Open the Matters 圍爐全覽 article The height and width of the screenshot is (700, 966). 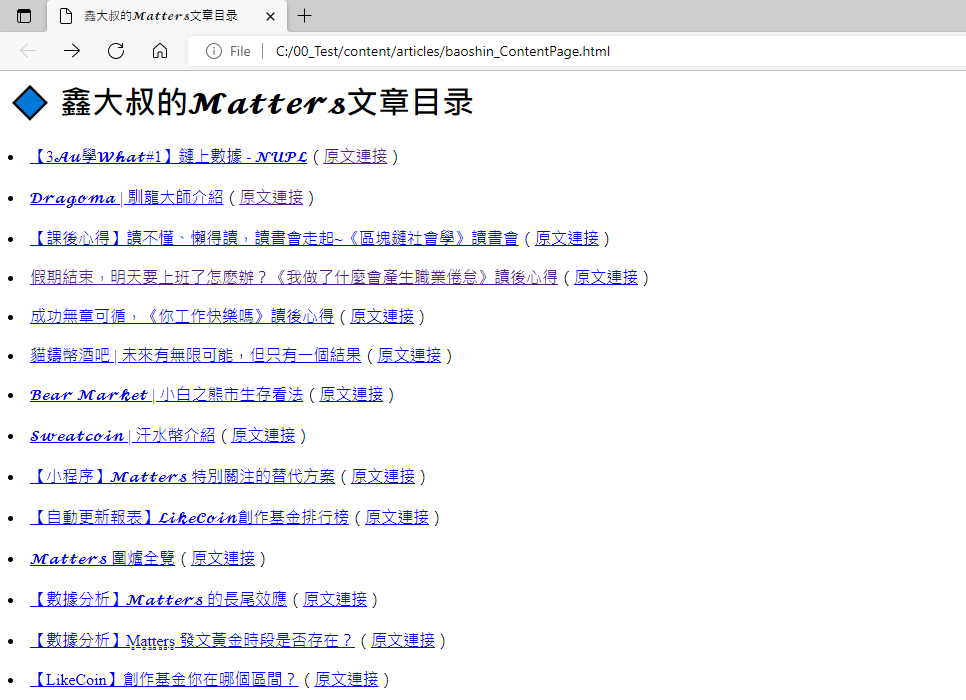(x=102, y=559)
